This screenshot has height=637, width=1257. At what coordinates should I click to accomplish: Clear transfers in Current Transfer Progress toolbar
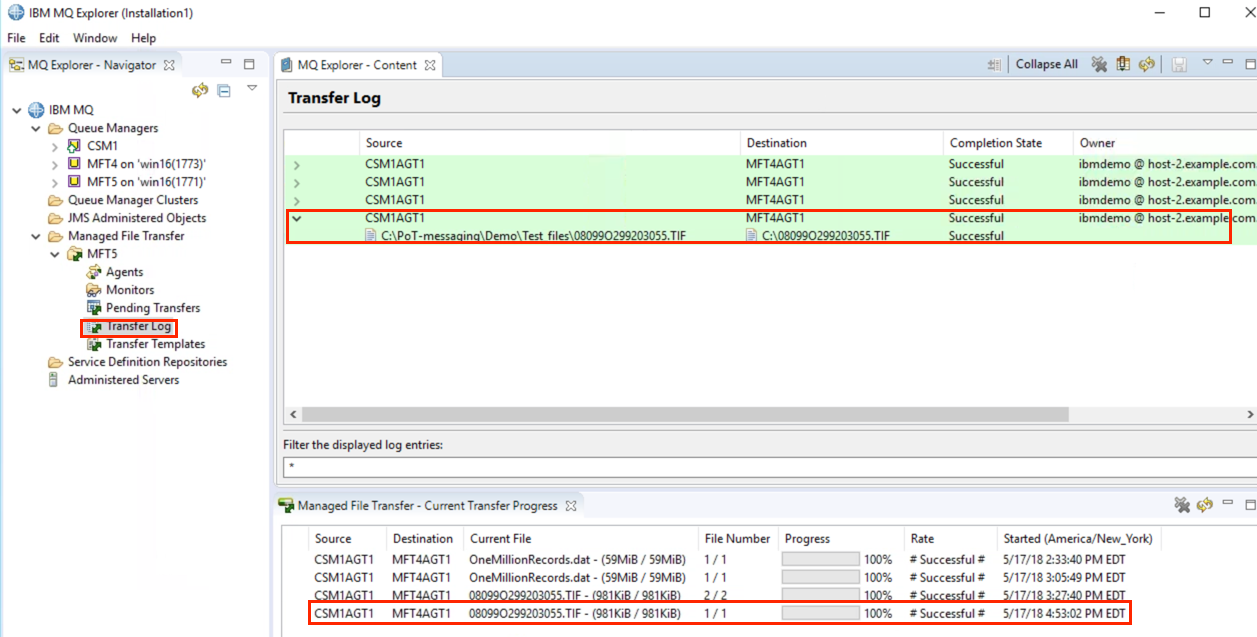(x=1182, y=505)
